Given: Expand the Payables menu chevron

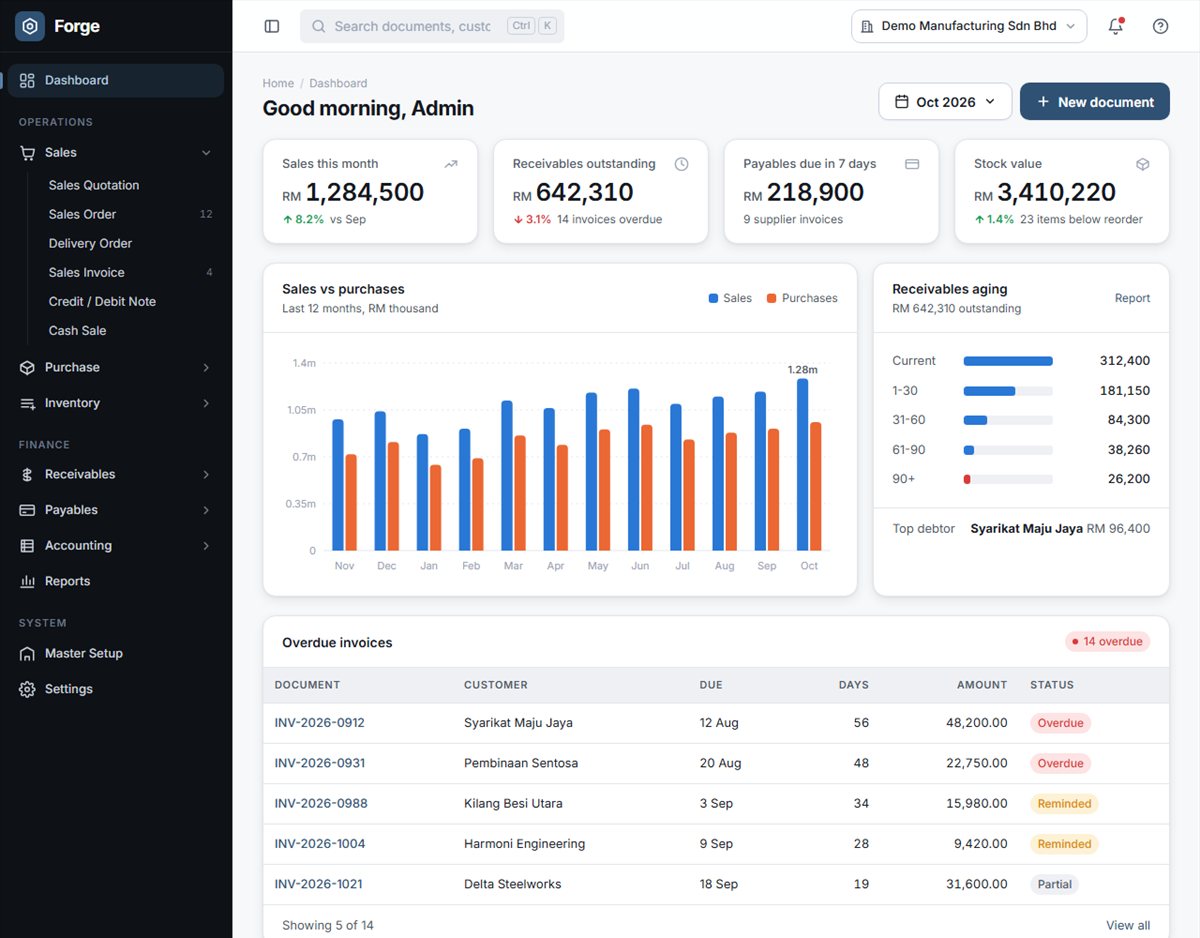Looking at the screenshot, I should coord(206,510).
